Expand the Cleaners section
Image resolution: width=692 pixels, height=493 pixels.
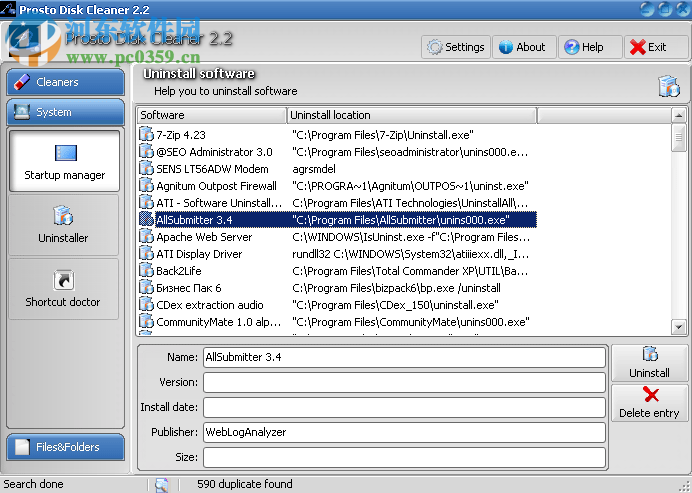click(66, 82)
